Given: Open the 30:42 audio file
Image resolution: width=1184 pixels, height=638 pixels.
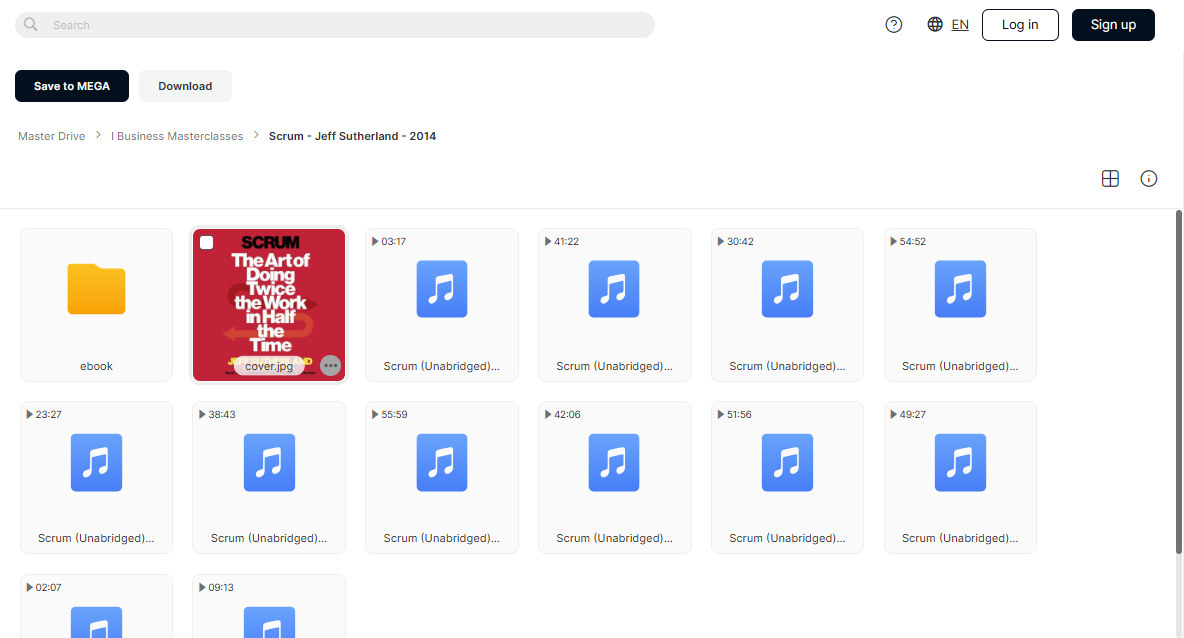Looking at the screenshot, I should [787, 305].
